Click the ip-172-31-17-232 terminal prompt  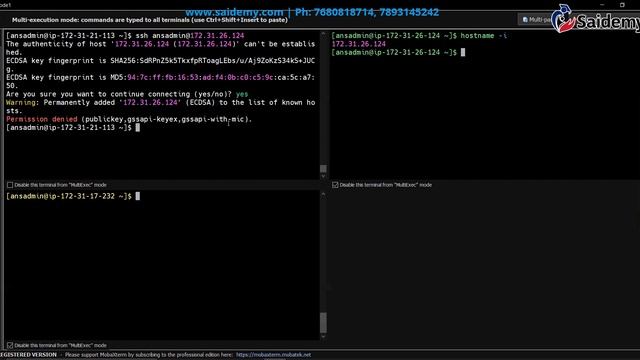point(69,196)
